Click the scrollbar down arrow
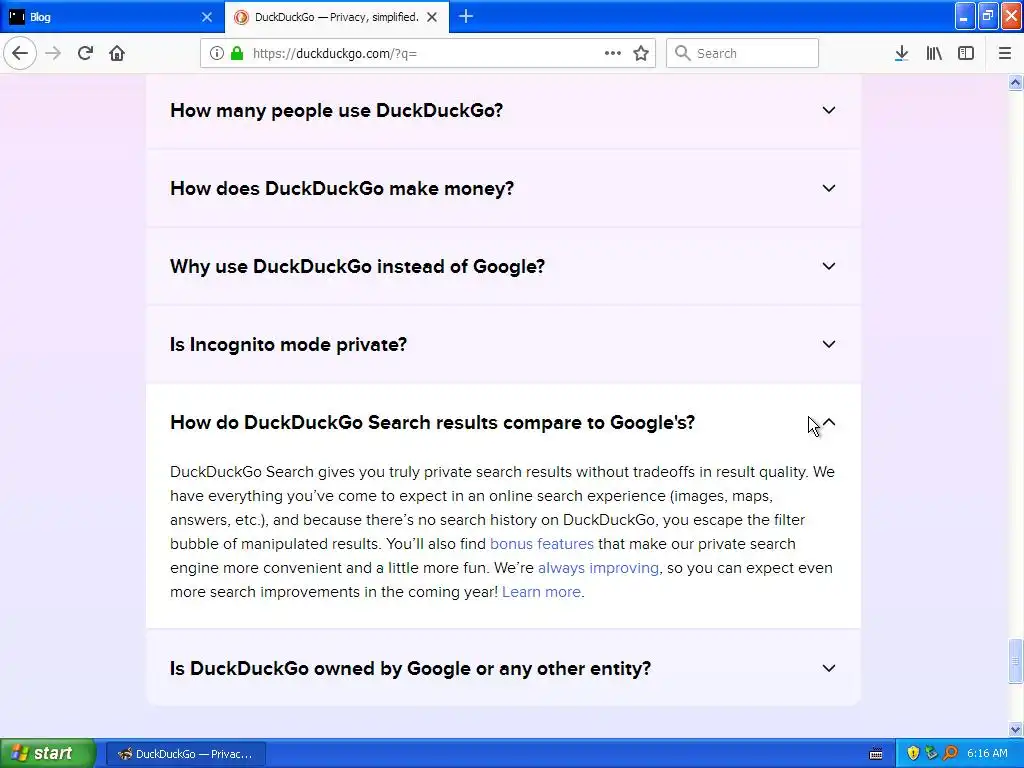 (1016, 729)
